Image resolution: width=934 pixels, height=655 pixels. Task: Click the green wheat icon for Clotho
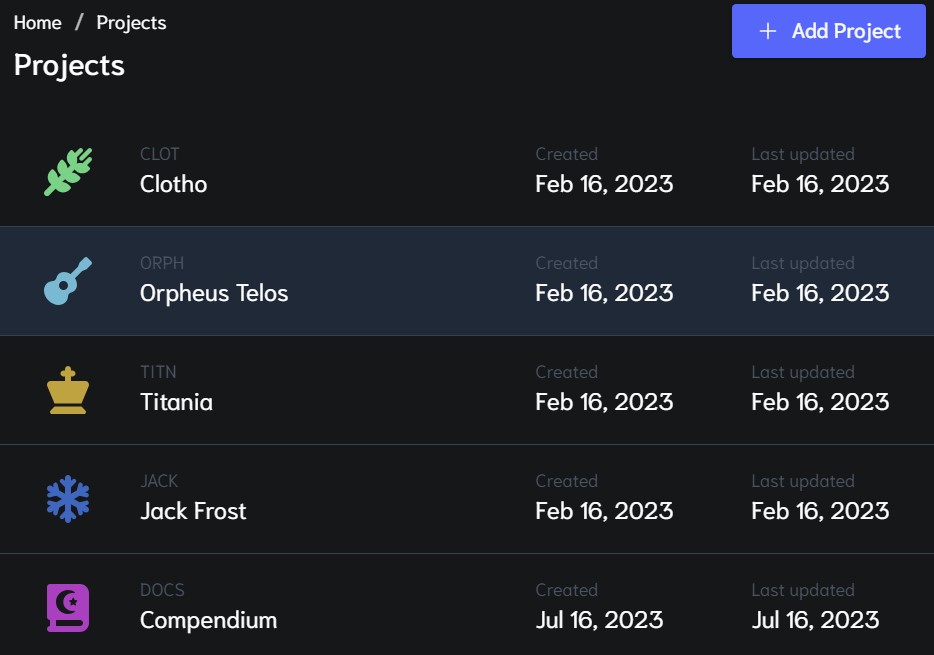tap(68, 171)
